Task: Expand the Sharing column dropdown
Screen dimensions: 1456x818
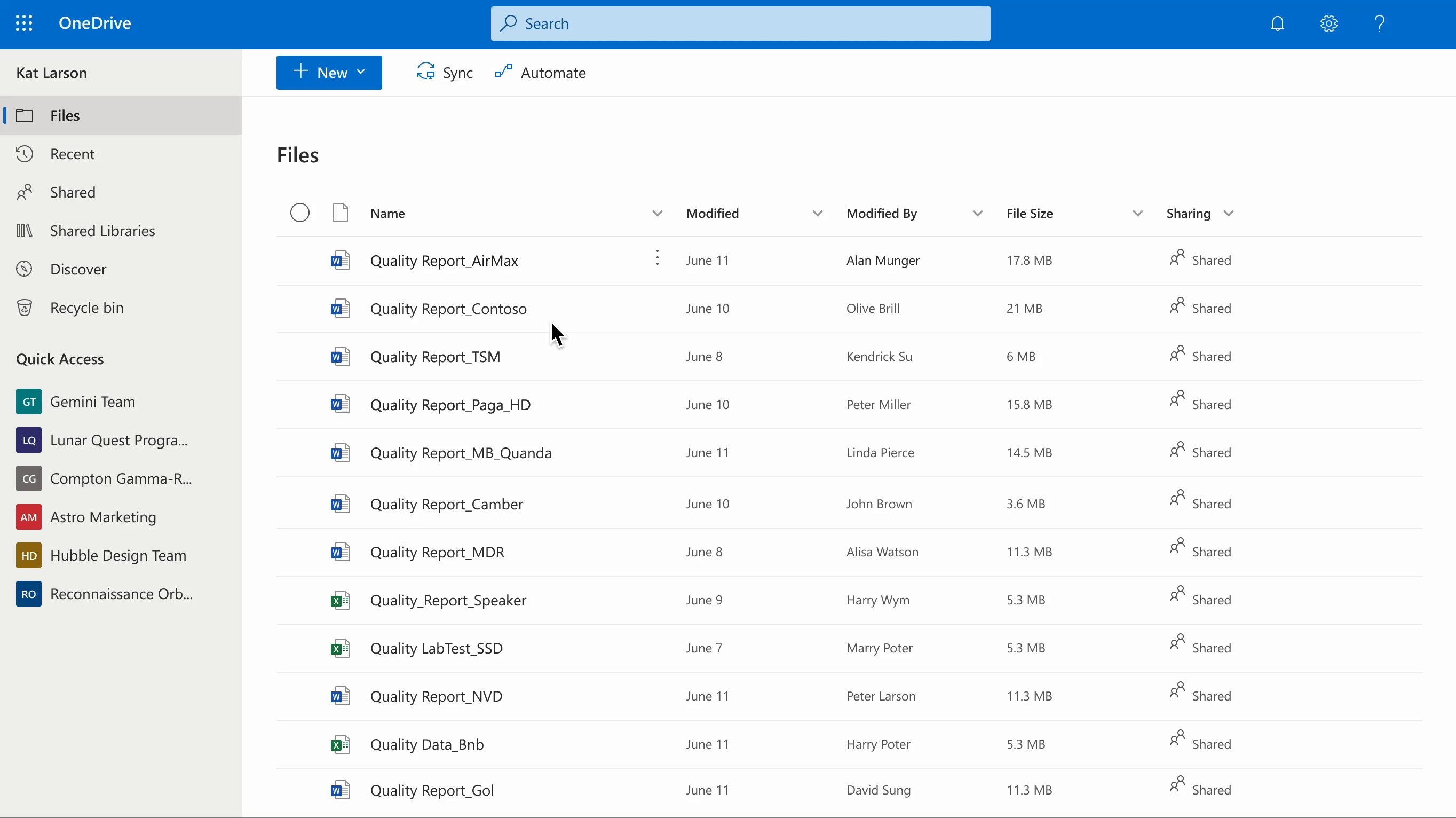Action: (x=1228, y=213)
